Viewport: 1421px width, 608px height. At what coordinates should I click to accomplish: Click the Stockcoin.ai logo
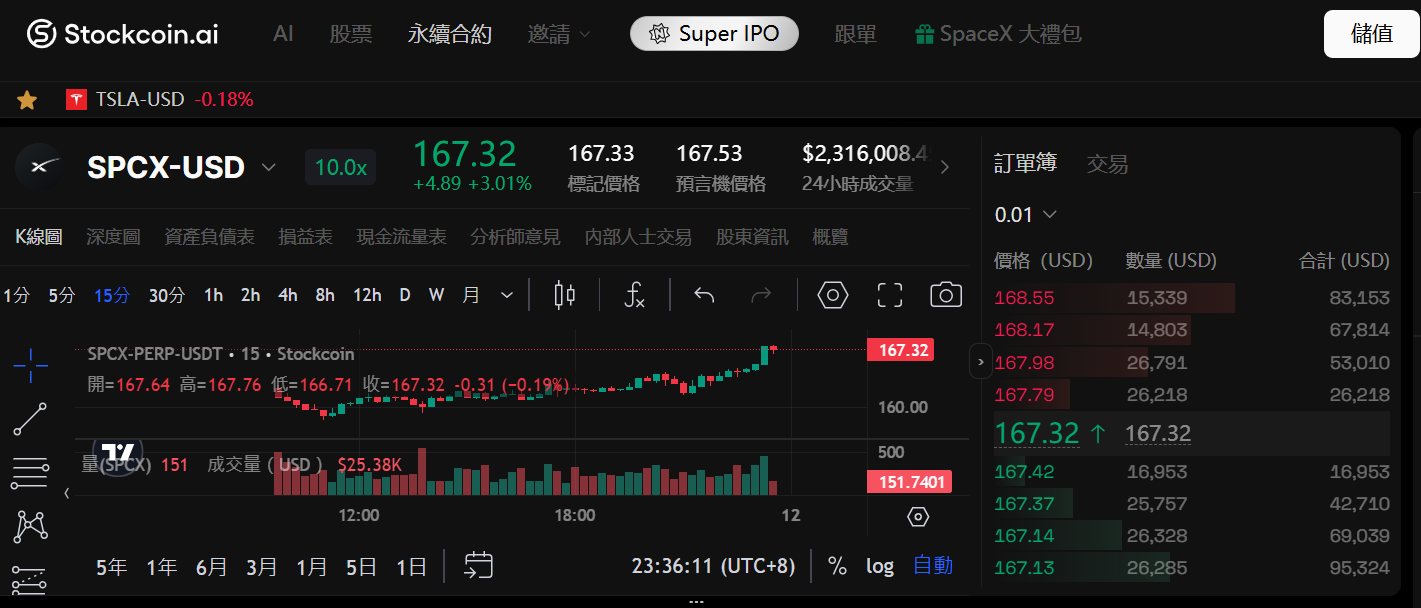(x=122, y=34)
